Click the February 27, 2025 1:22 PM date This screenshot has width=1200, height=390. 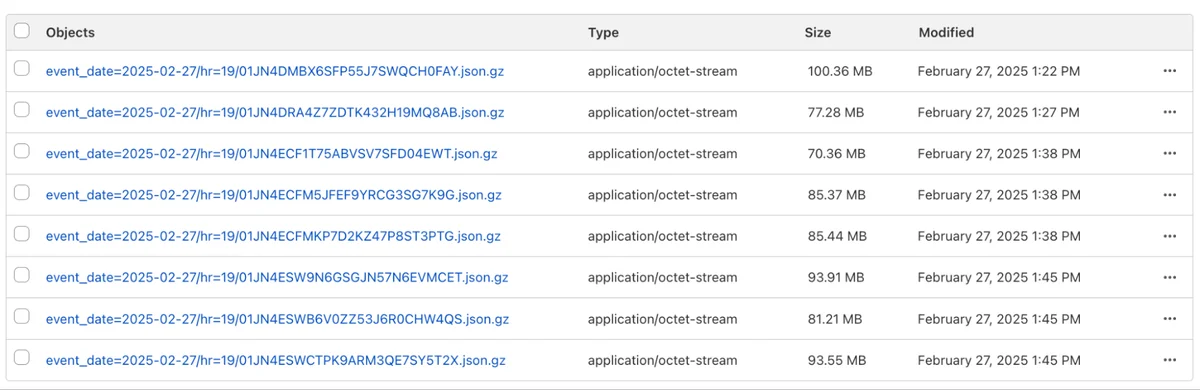point(998,72)
